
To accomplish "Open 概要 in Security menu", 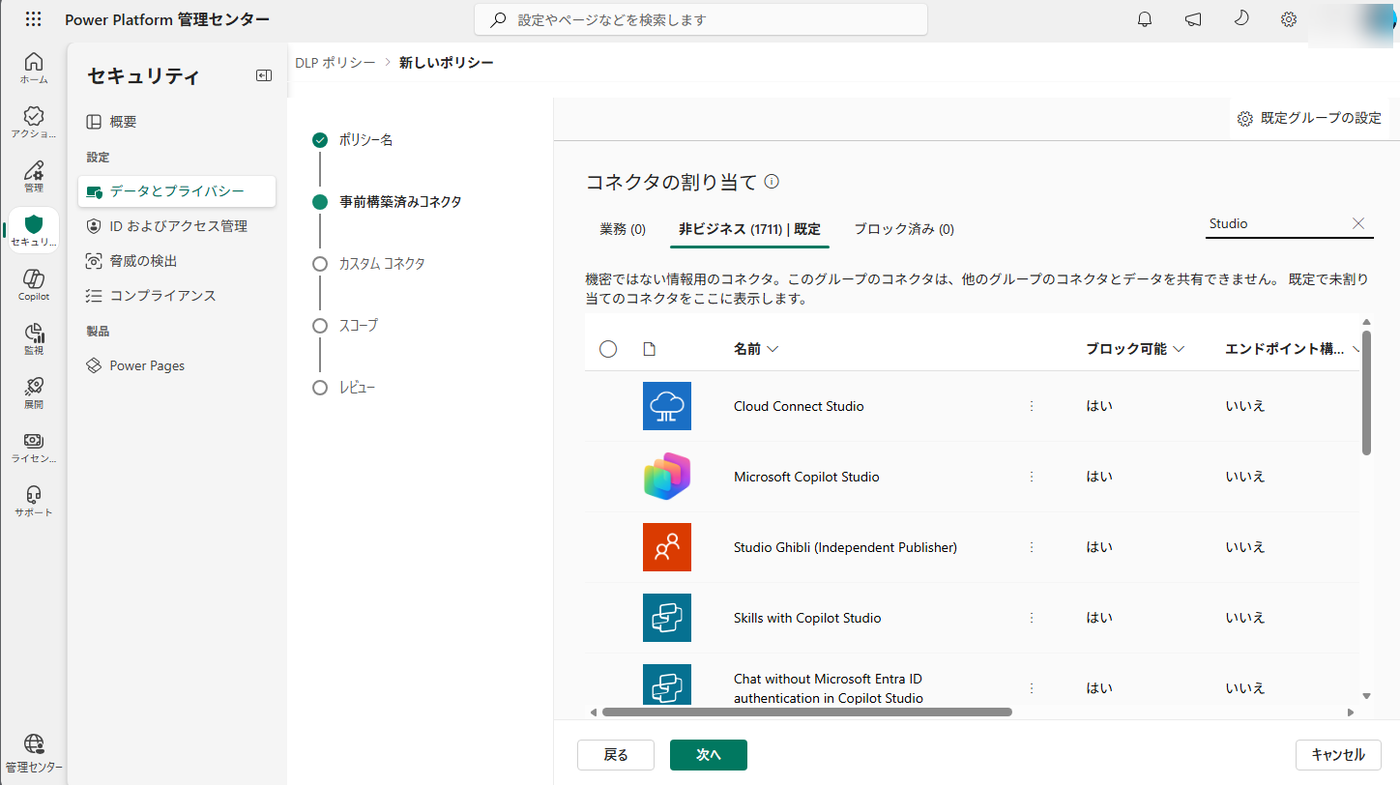I will [x=177, y=122].
